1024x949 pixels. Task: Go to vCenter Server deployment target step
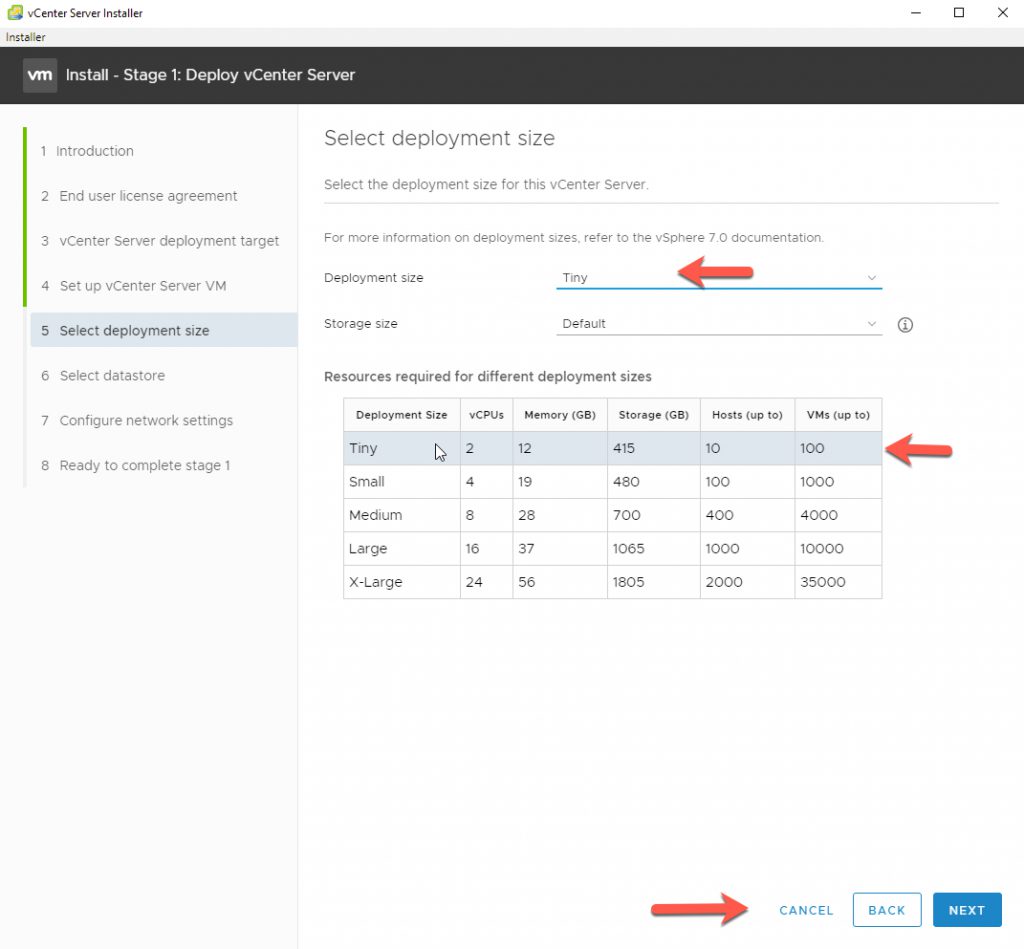coord(160,241)
